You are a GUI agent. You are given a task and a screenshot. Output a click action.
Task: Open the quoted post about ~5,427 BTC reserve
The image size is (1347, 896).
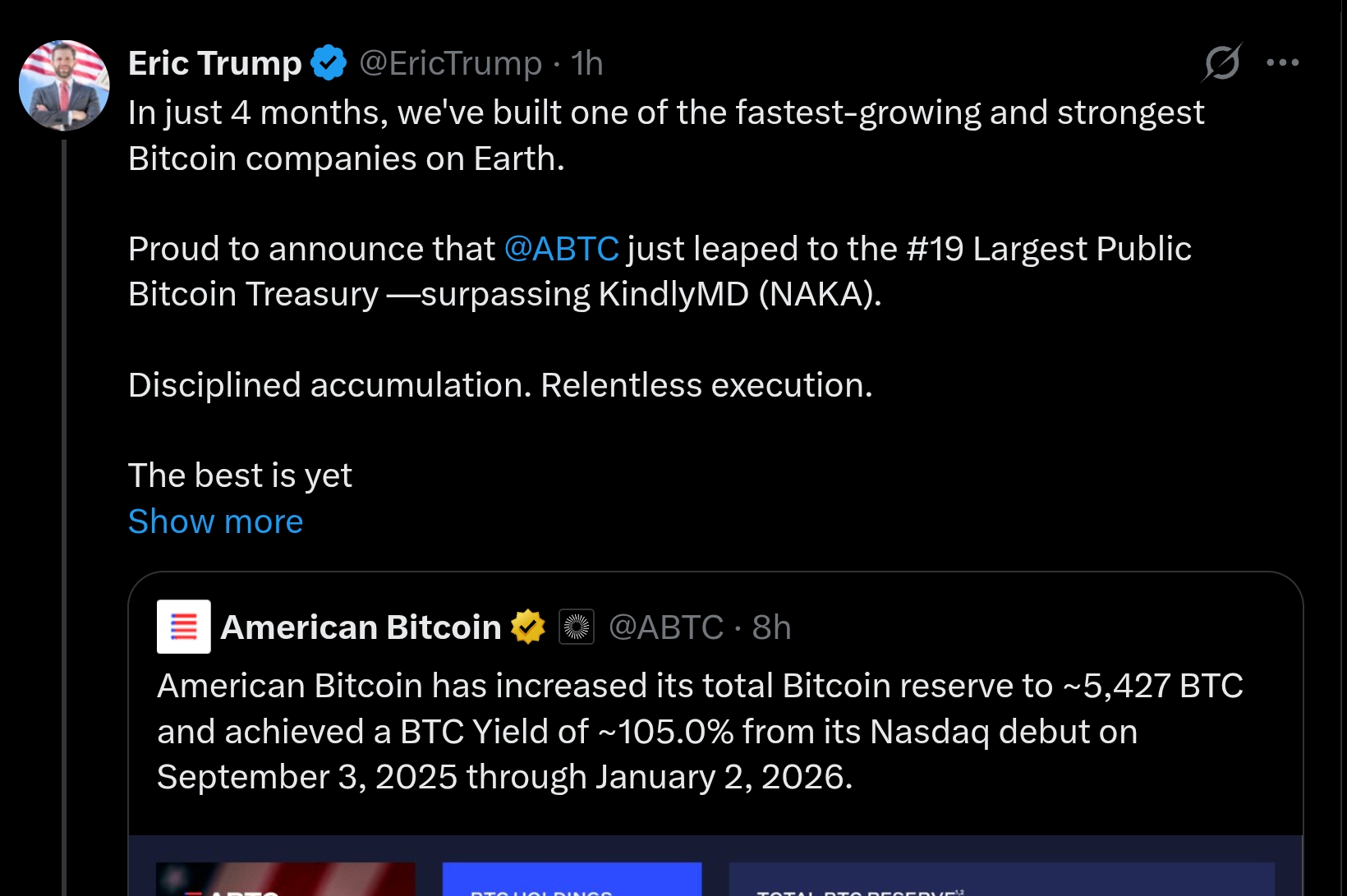tap(698, 731)
